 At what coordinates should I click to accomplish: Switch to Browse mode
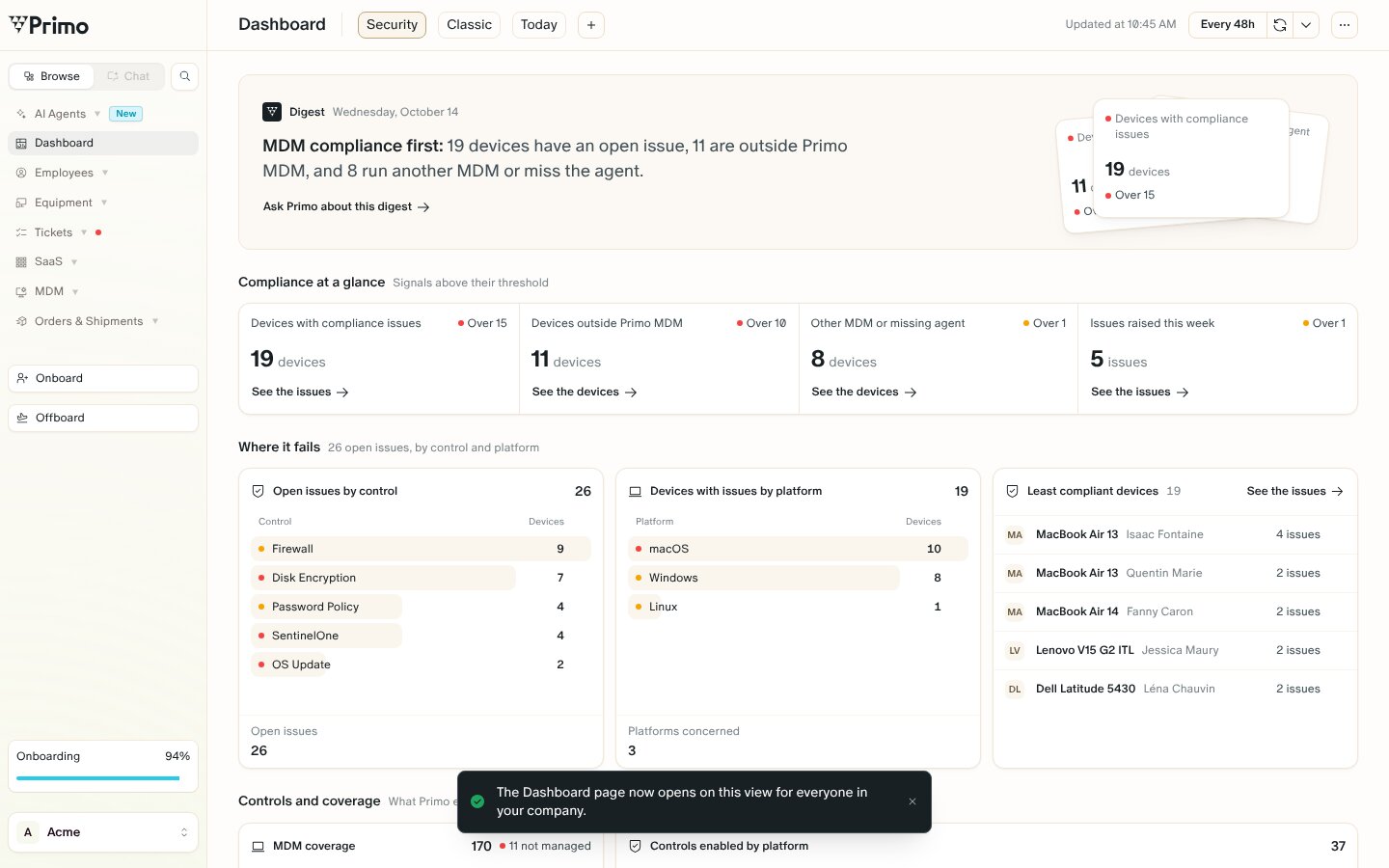coord(52,76)
